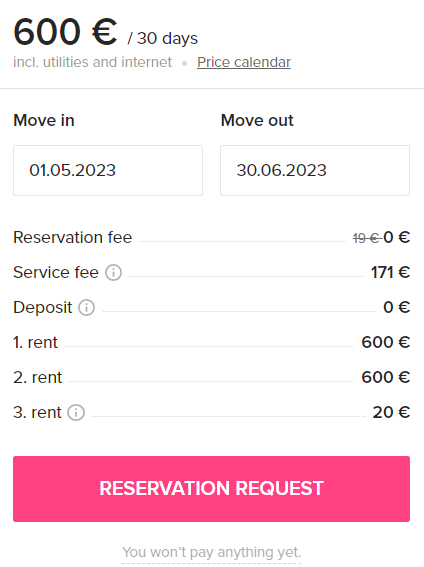424x567 pixels.
Task: Click the 'You won't pay anything yet' text
Action: click(x=211, y=552)
